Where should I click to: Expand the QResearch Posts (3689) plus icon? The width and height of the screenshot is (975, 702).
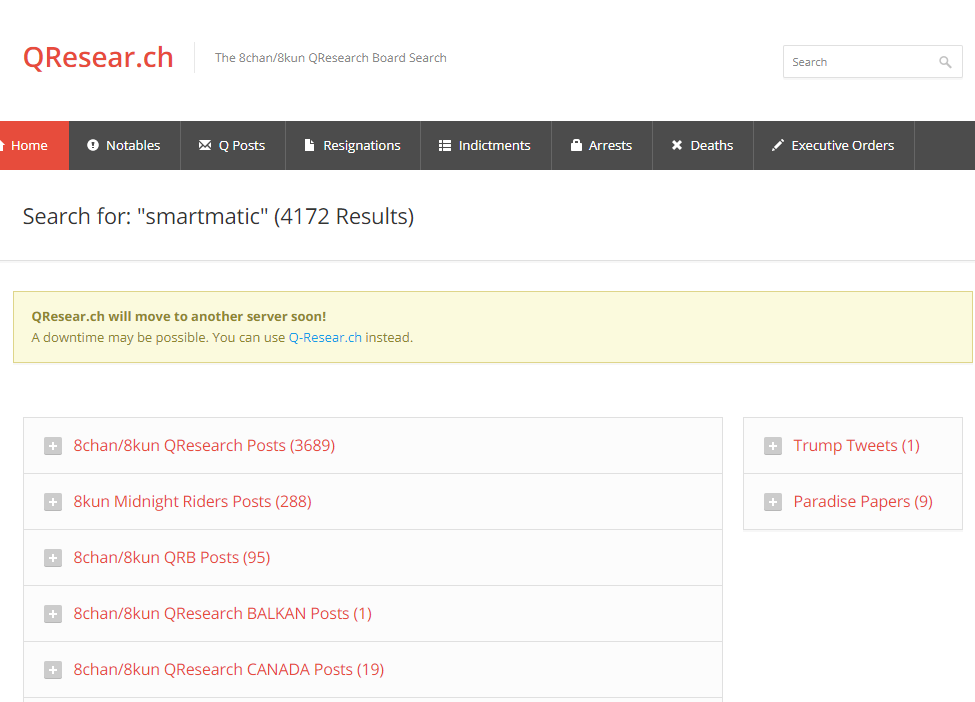pyautogui.click(x=53, y=446)
